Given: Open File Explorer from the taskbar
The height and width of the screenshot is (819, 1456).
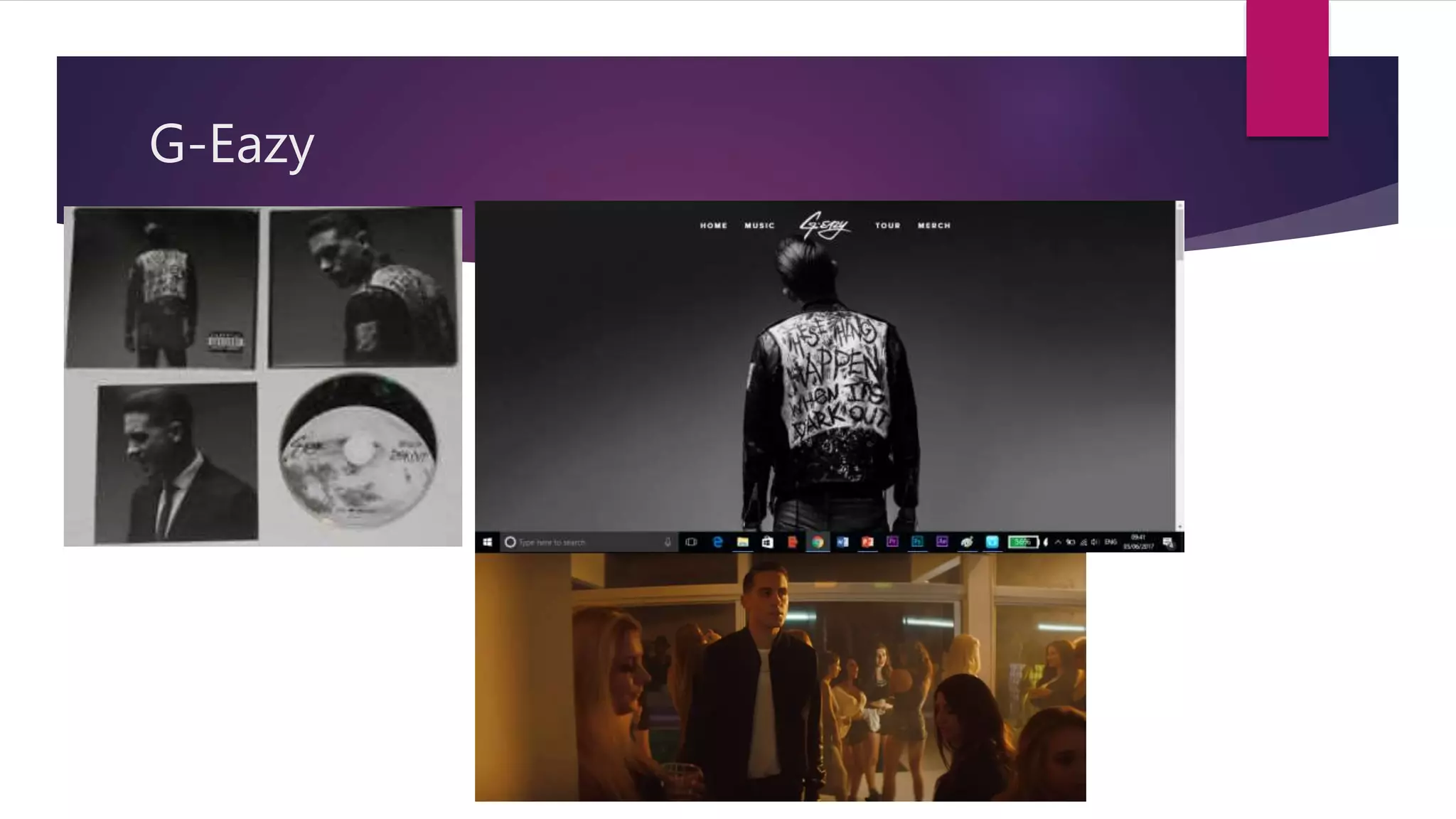Looking at the screenshot, I should (742, 542).
